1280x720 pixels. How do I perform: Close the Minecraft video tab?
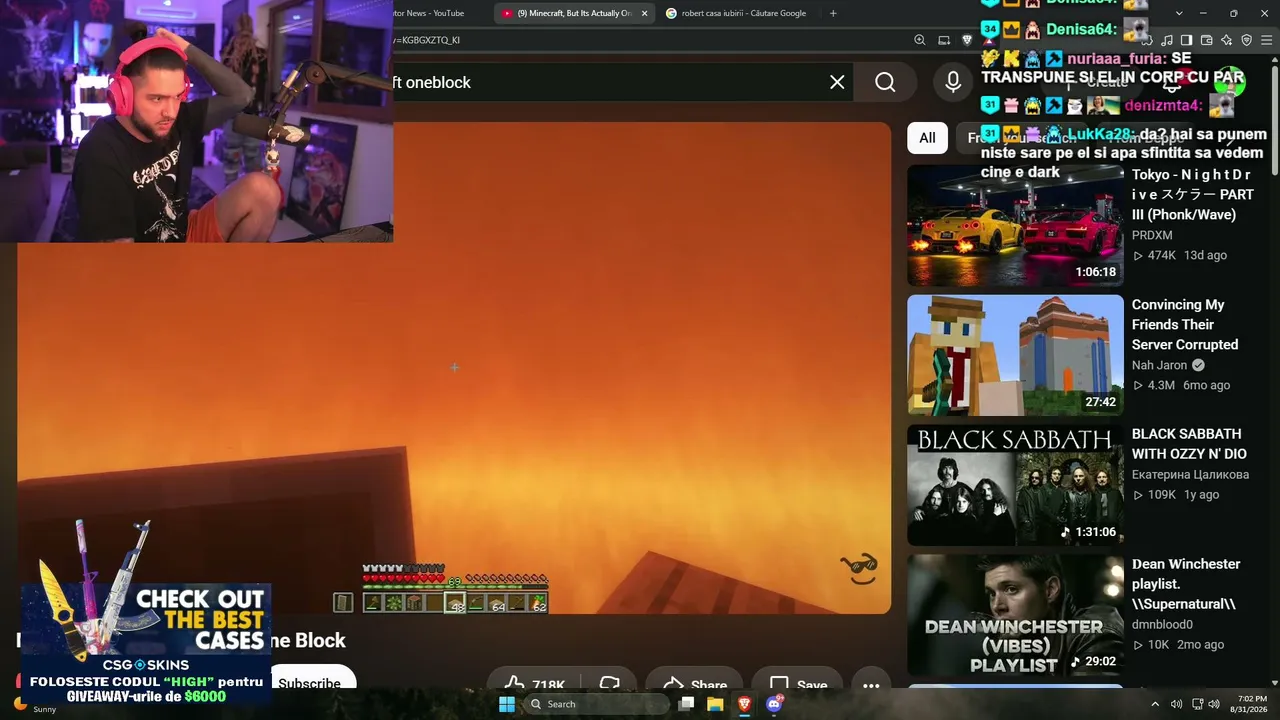point(644,13)
